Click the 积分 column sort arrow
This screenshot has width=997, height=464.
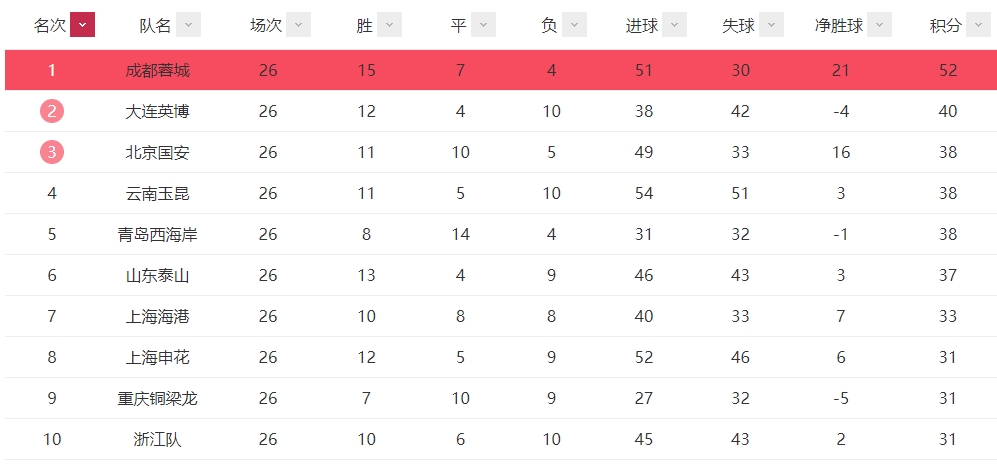click(x=978, y=25)
